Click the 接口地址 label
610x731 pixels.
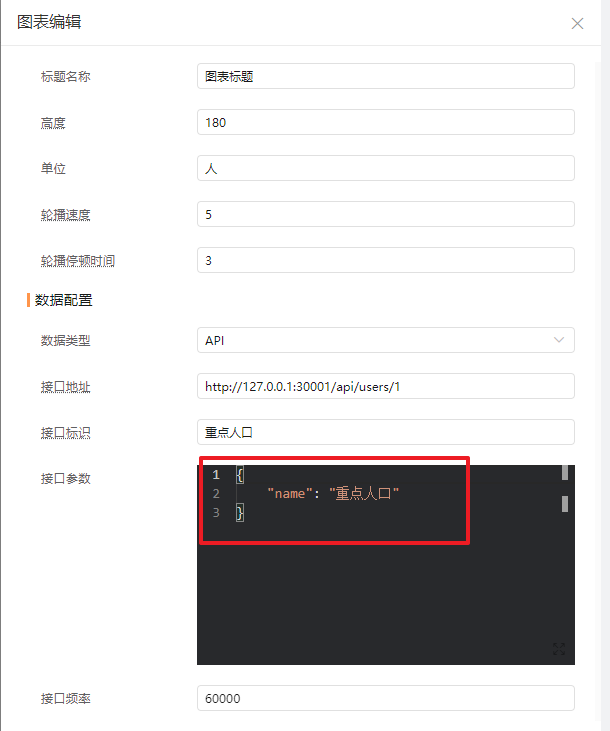tap(65, 386)
